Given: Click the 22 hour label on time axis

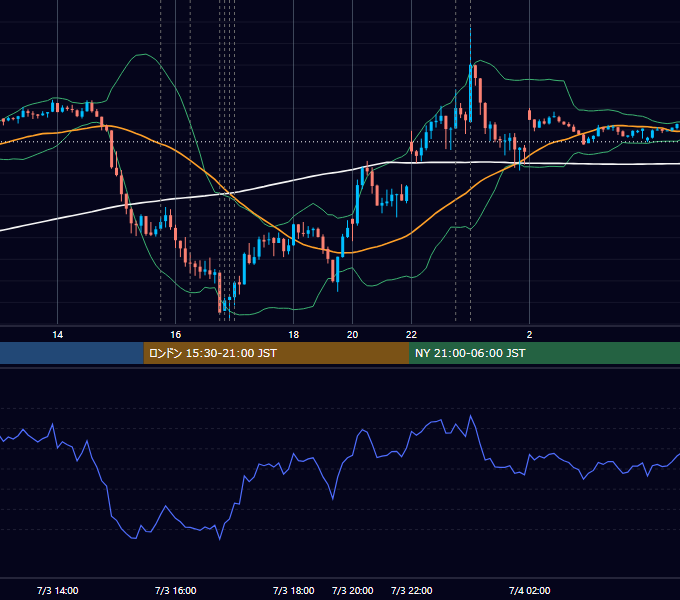Looking at the screenshot, I should pos(411,335).
